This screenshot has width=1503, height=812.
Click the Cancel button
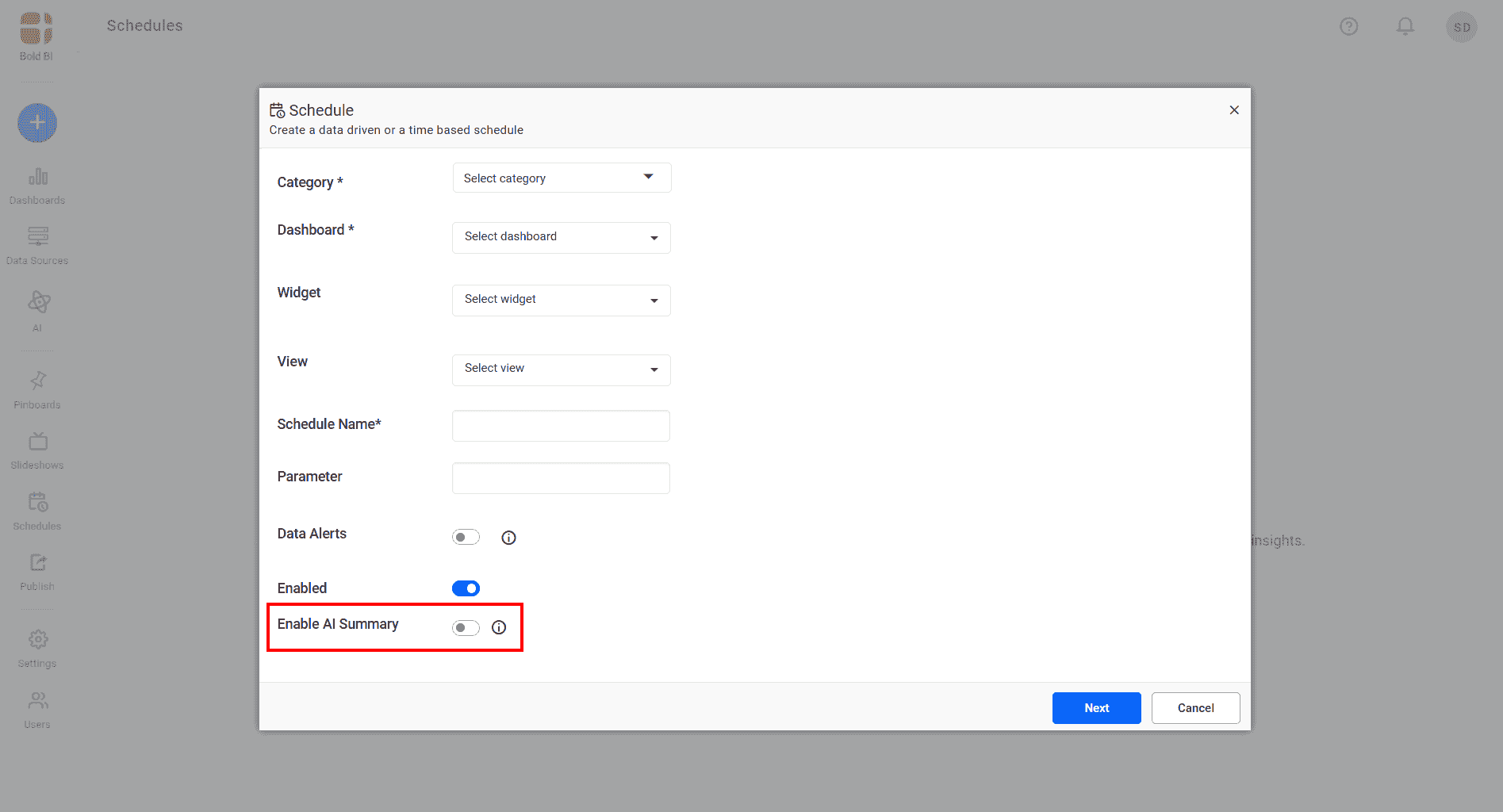click(1195, 708)
